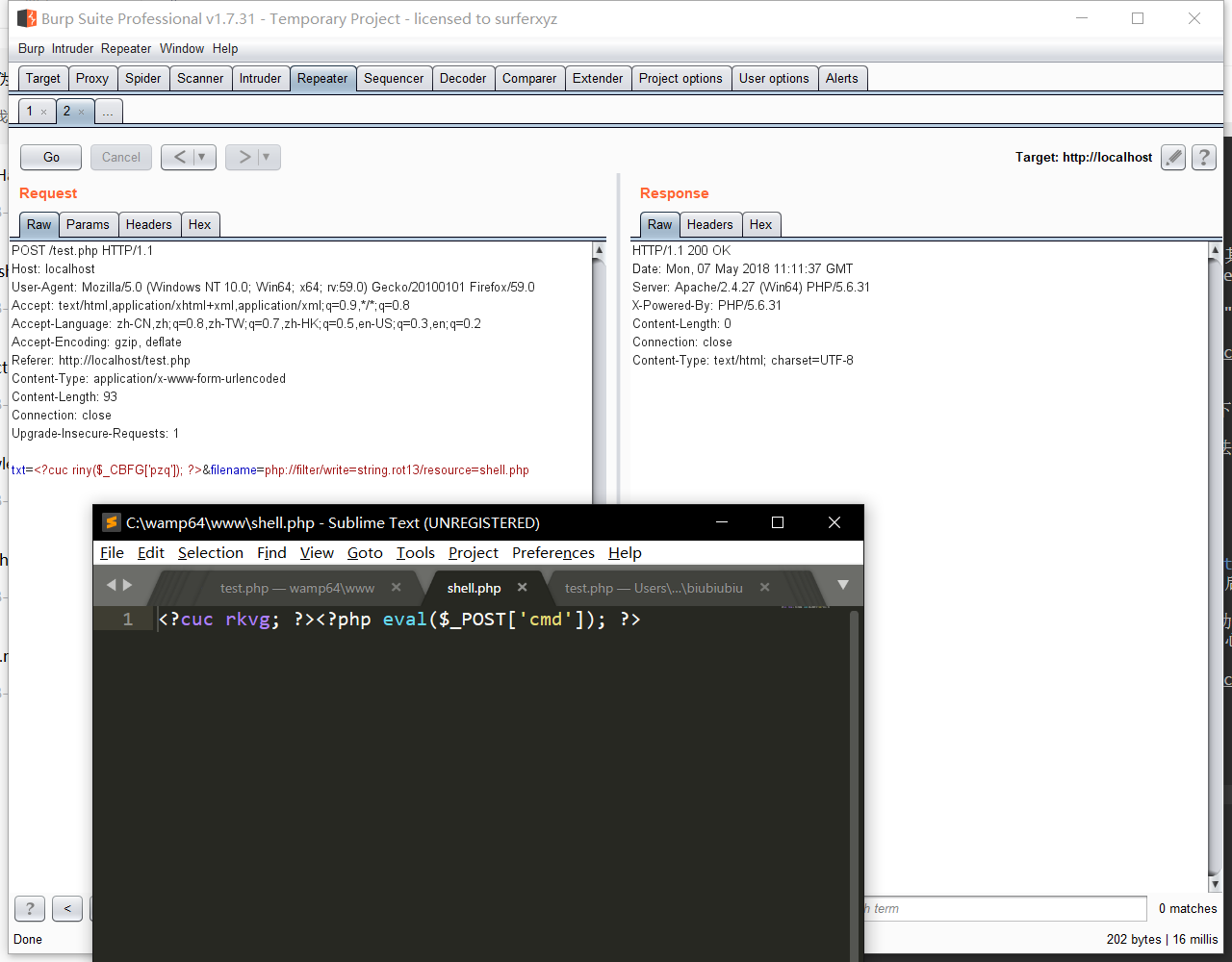Show Request Headers tab
Screen dimensions: 1232x962
[x=149, y=224]
